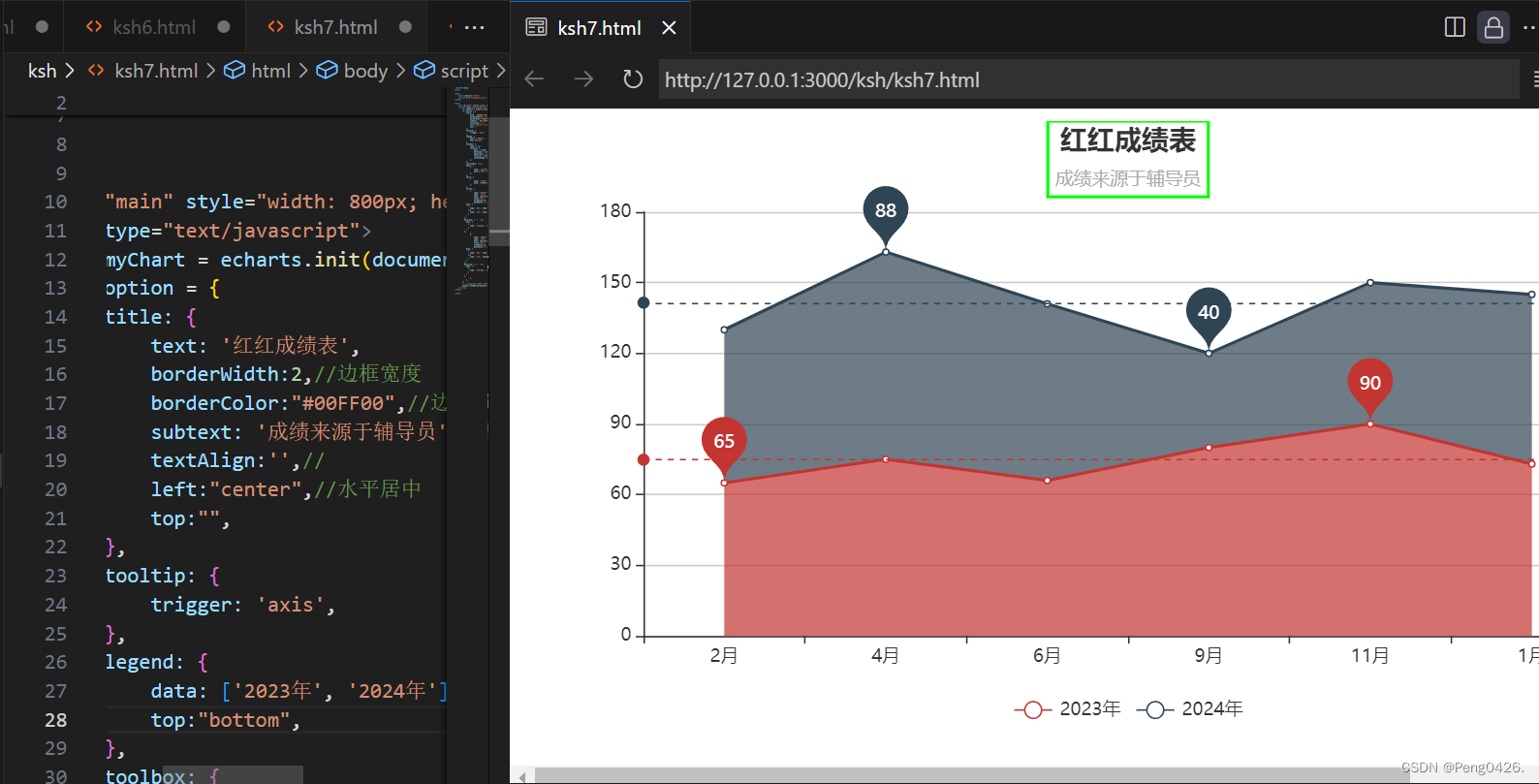Open the editor tabs overflow menu
Image resolution: width=1539 pixels, height=784 pixels.
tap(474, 27)
